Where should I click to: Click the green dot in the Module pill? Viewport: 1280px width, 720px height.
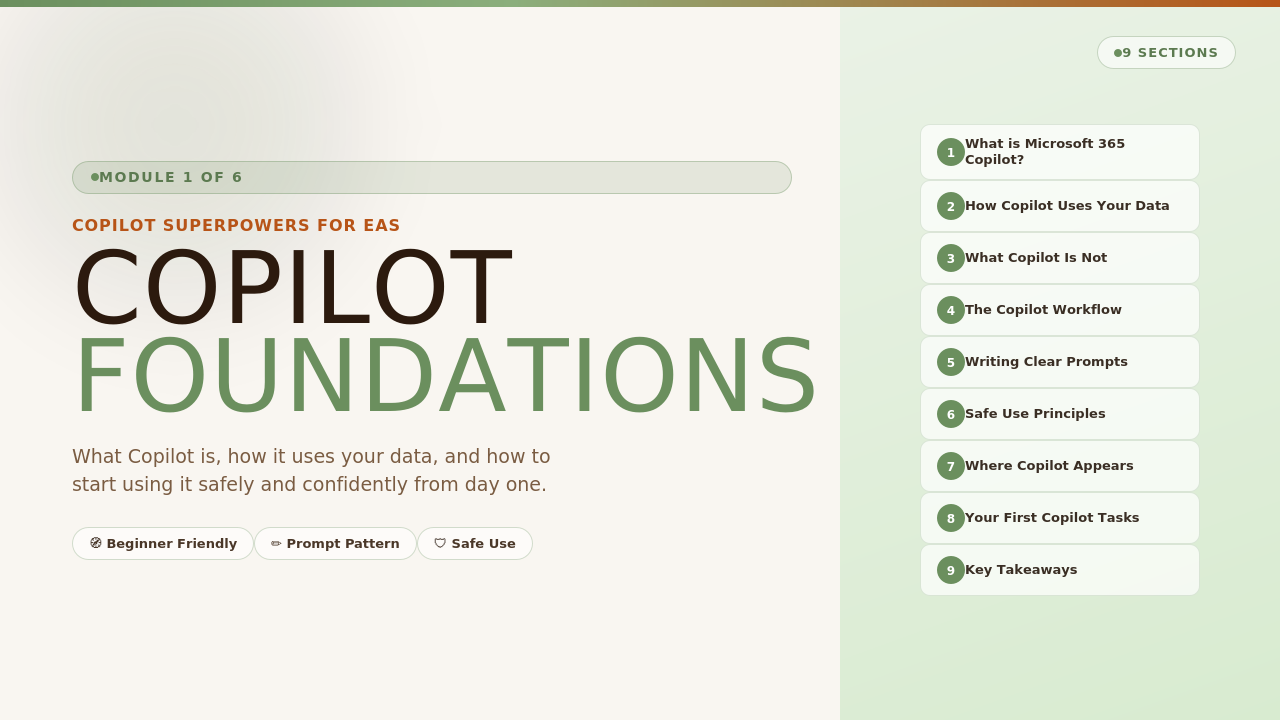click(95, 177)
